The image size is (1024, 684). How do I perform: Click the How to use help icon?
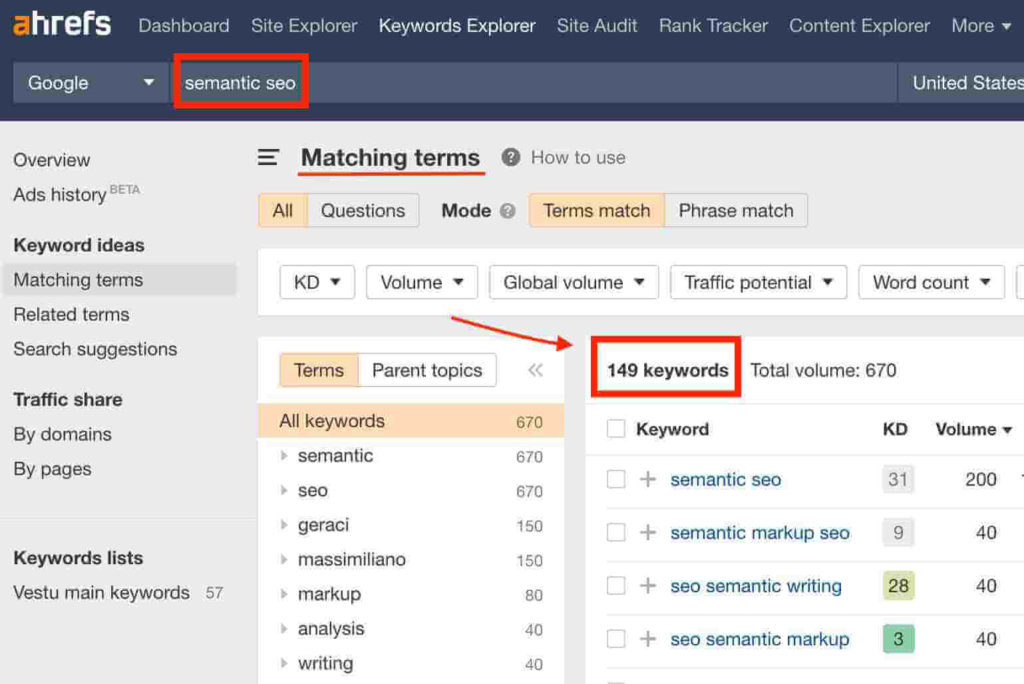[x=510, y=157]
